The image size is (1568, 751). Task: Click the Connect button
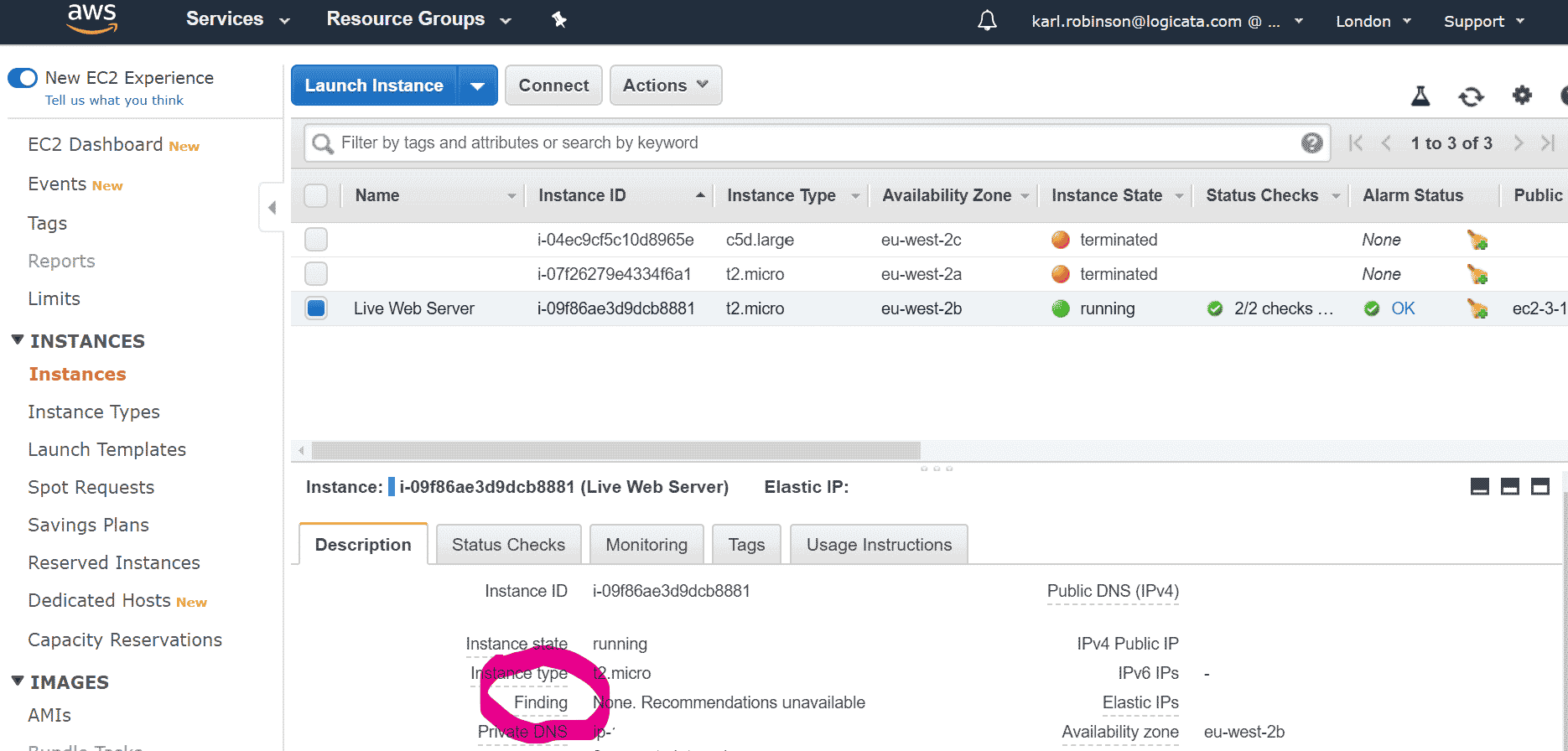pos(553,85)
